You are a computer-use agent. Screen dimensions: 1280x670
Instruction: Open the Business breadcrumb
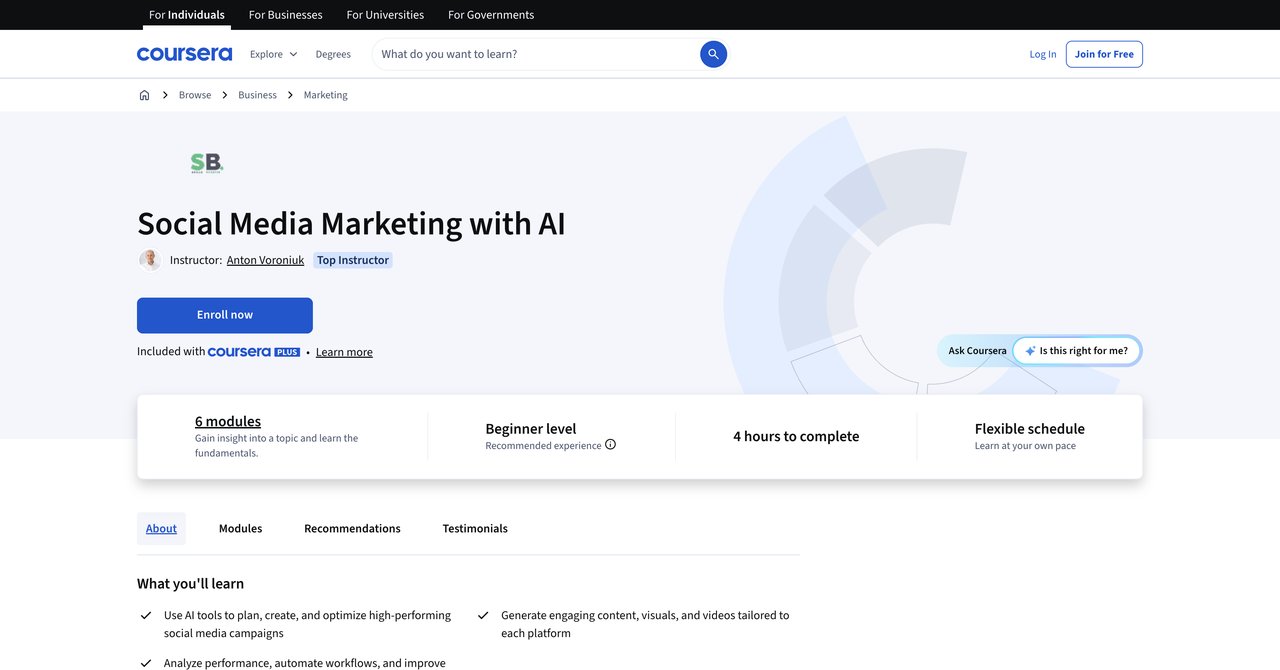click(x=257, y=95)
